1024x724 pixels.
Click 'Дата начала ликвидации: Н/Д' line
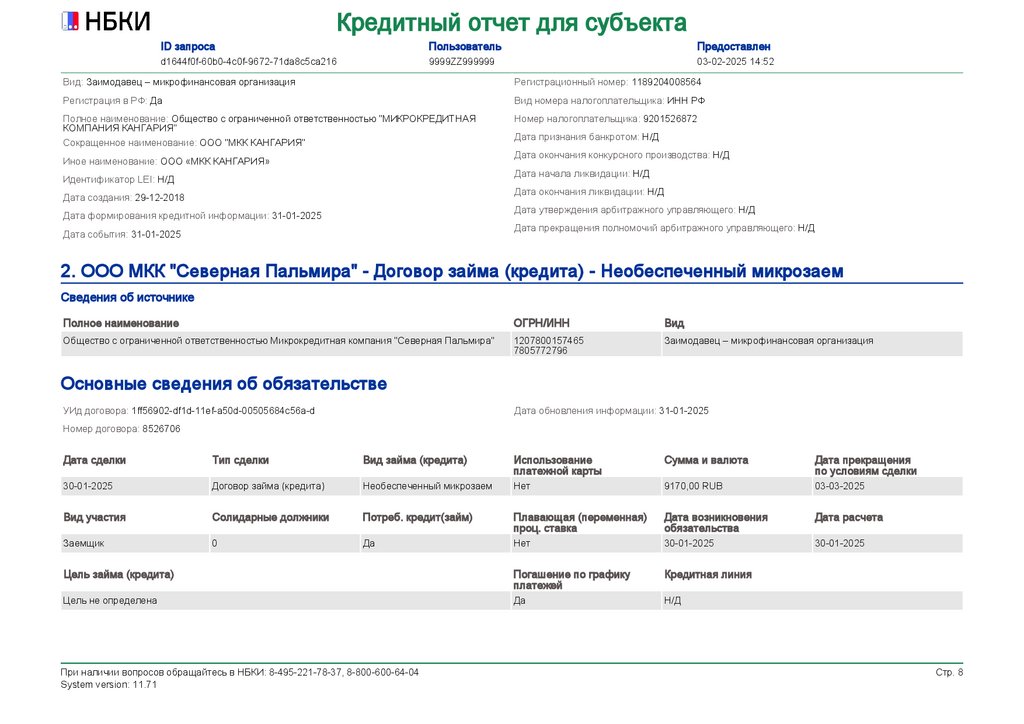point(582,174)
